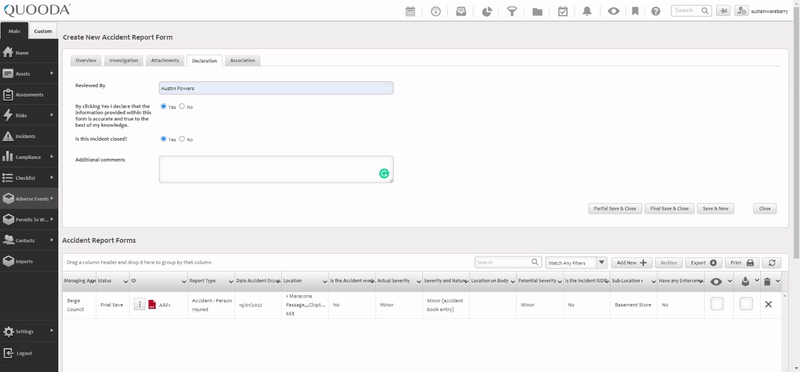
Task: Click the pin icon button beside top search
Action: [723, 11]
